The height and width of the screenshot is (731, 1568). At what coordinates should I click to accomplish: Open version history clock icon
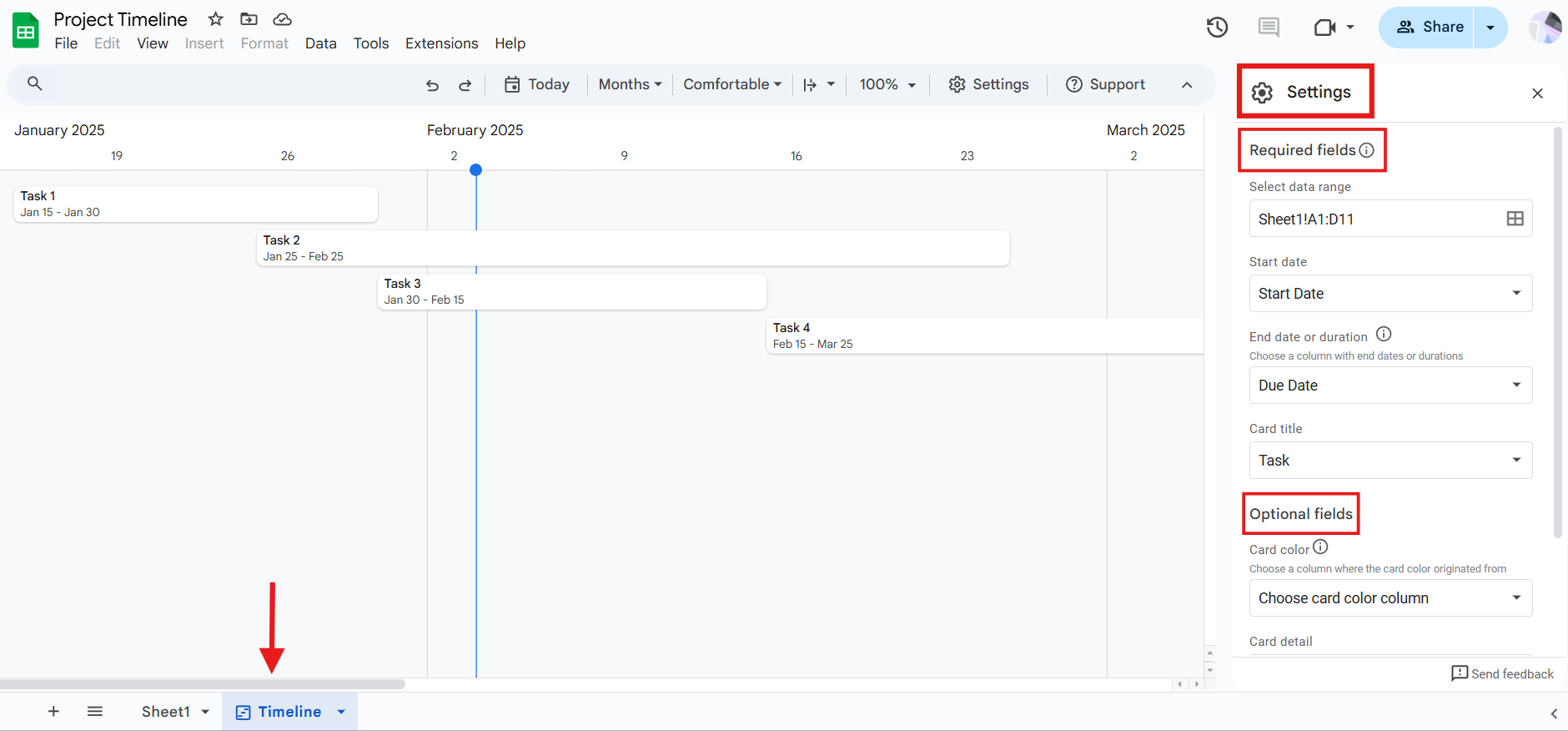coord(1217,28)
